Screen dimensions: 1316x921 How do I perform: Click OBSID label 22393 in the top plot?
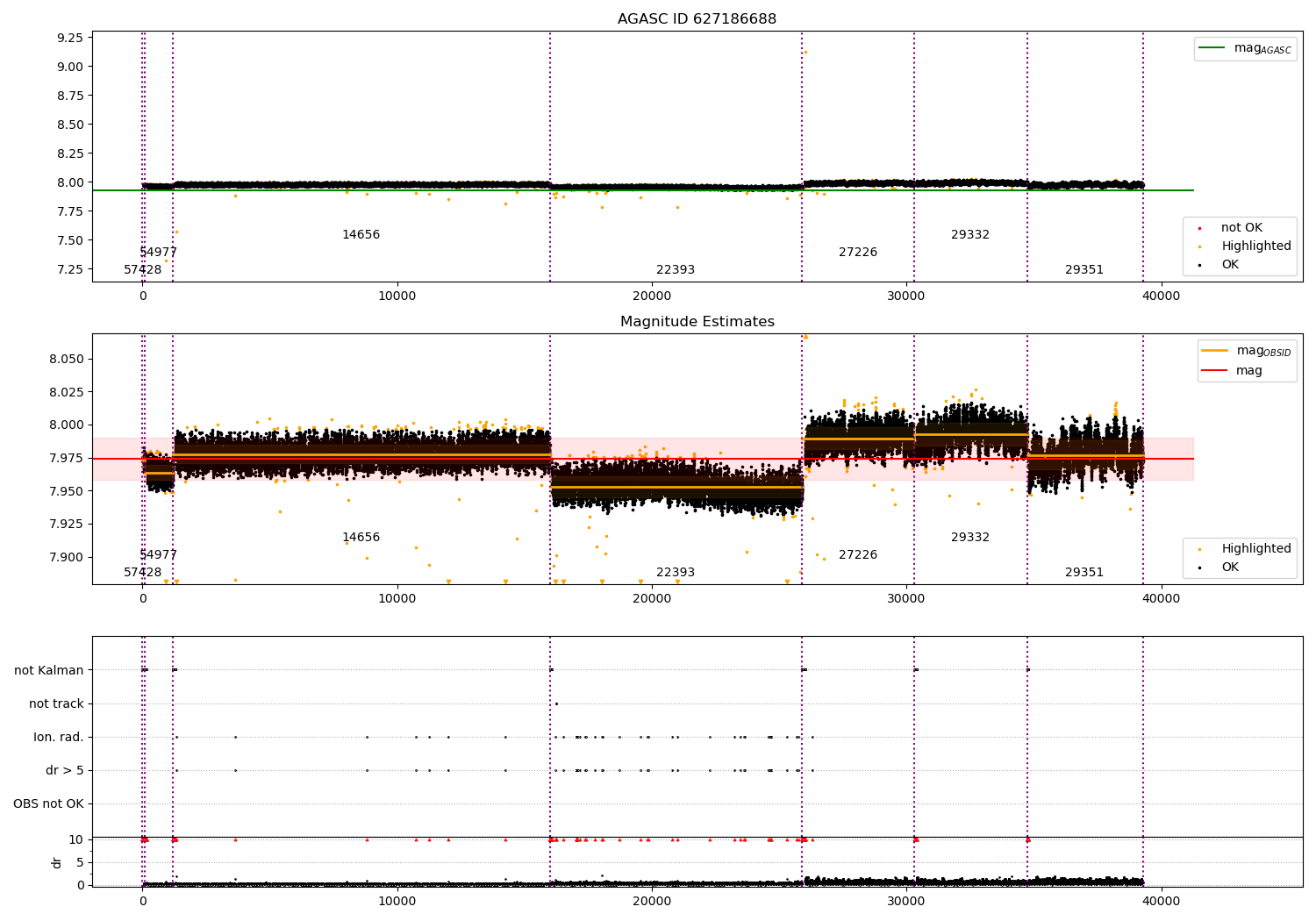click(x=676, y=270)
